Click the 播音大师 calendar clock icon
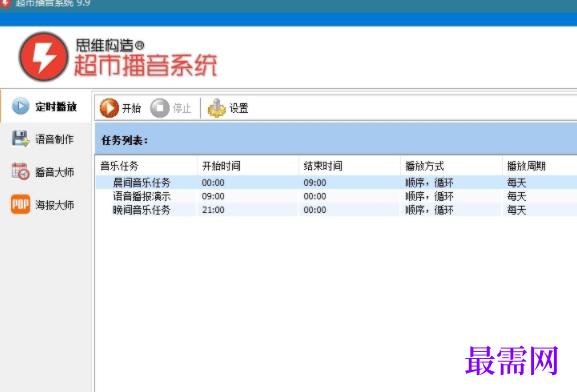 coord(21,172)
